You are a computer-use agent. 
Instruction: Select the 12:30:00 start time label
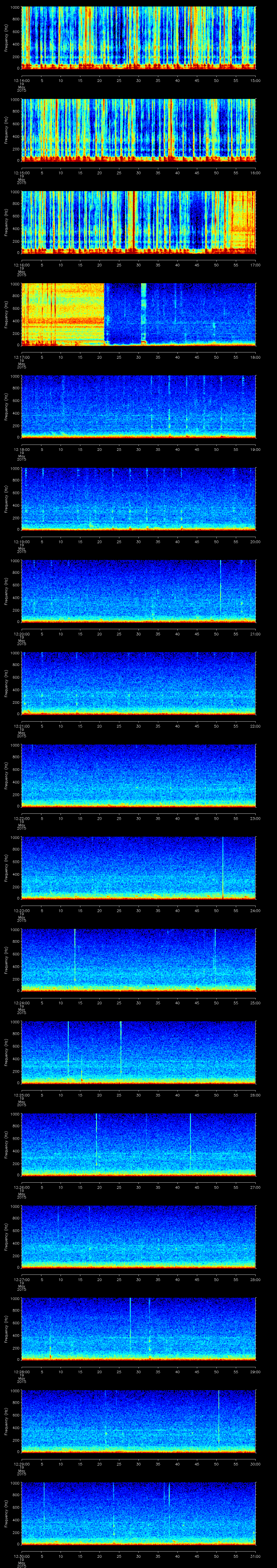[22, 1556]
